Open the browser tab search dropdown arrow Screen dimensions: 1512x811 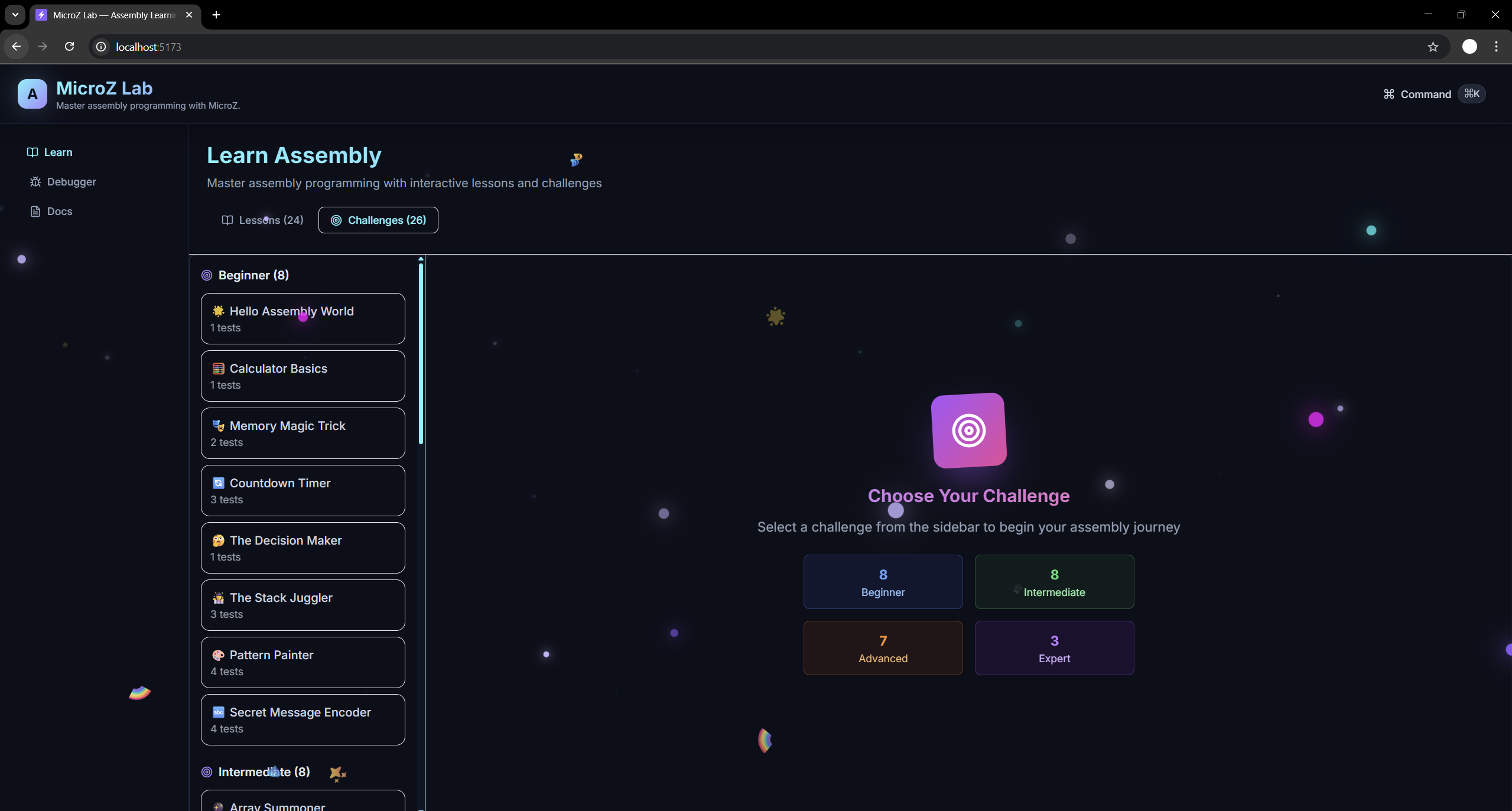[15, 15]
